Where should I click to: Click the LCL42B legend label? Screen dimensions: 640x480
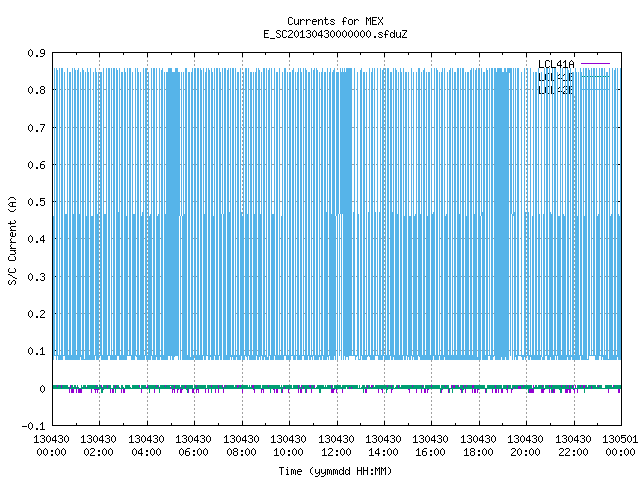[556, 90]
